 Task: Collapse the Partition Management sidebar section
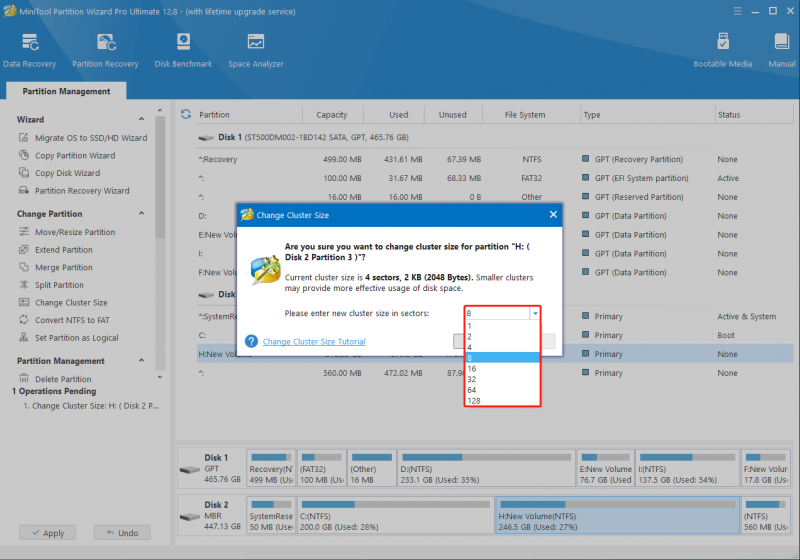[x=141, y=360]
